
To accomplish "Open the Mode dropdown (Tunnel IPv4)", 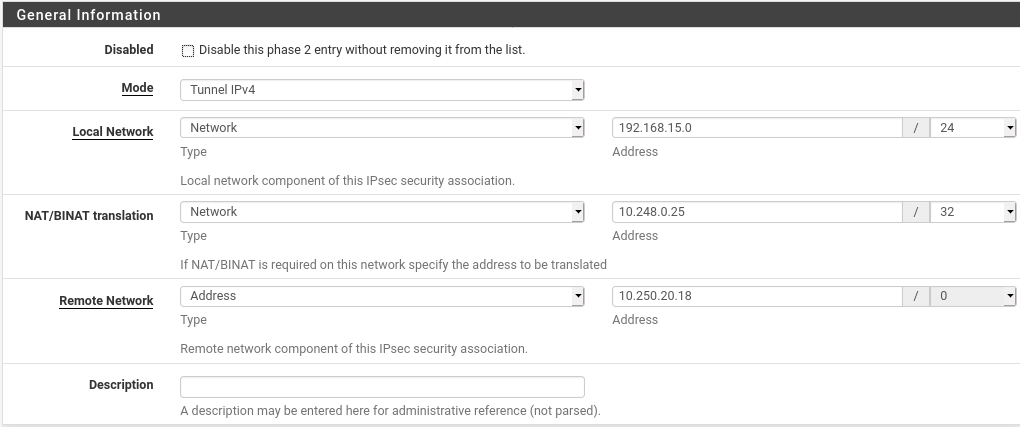I will [x=381, y=90].
